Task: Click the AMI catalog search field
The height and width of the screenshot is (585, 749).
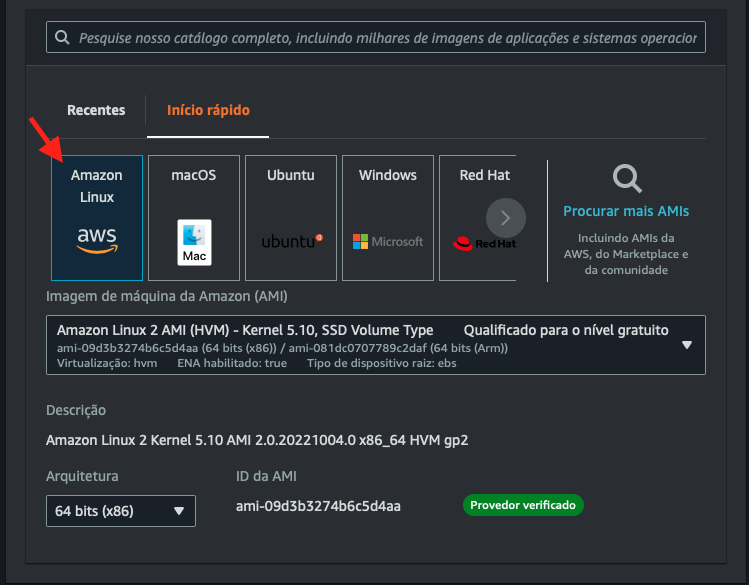Action: (375, 37)
